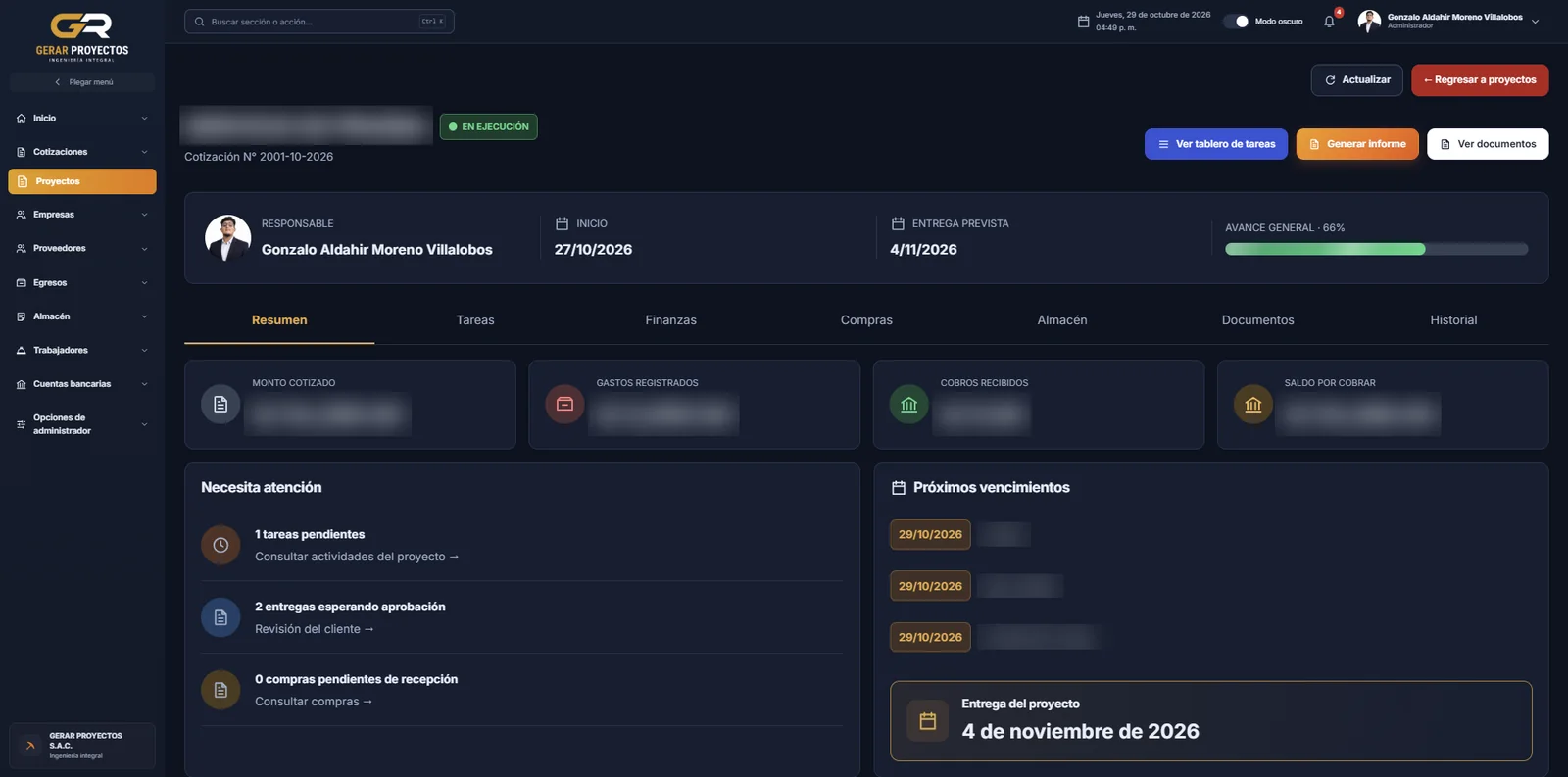Click the Saldo por Cobrar bank icon
This screenshot has height=777, width=1568.
(1253, 405)
